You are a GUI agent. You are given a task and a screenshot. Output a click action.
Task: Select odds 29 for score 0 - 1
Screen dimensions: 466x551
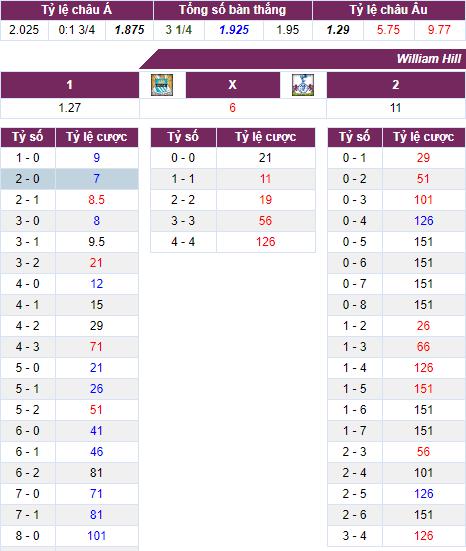423,158
